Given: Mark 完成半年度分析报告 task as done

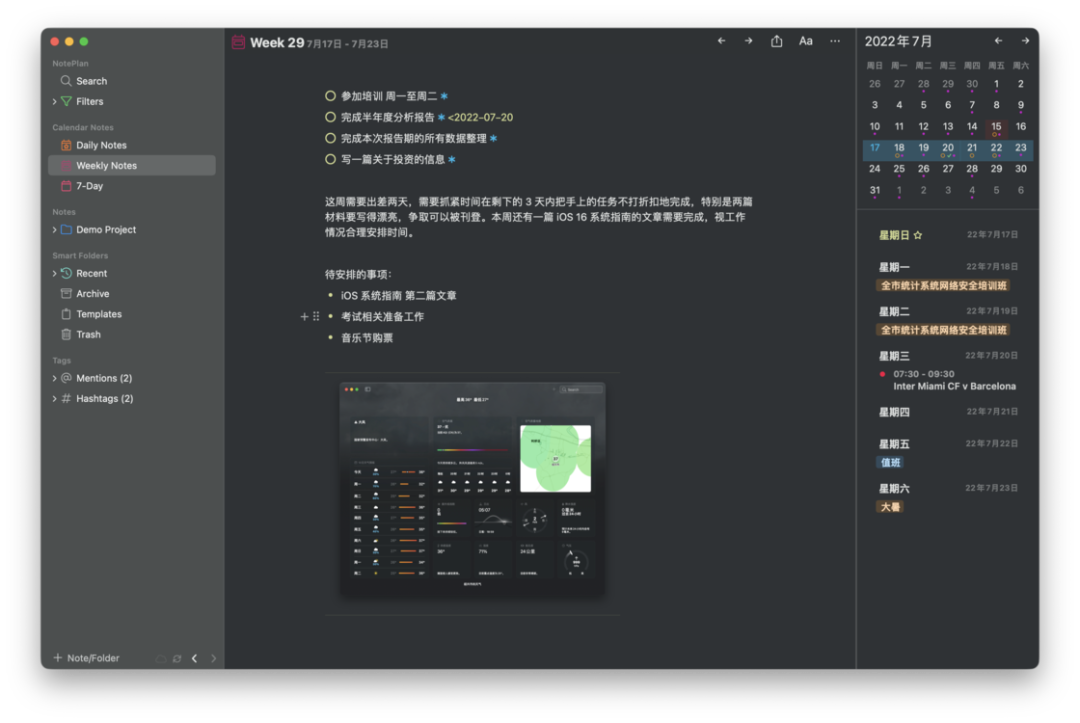Looking at the screenshot, I should point(331,117).
